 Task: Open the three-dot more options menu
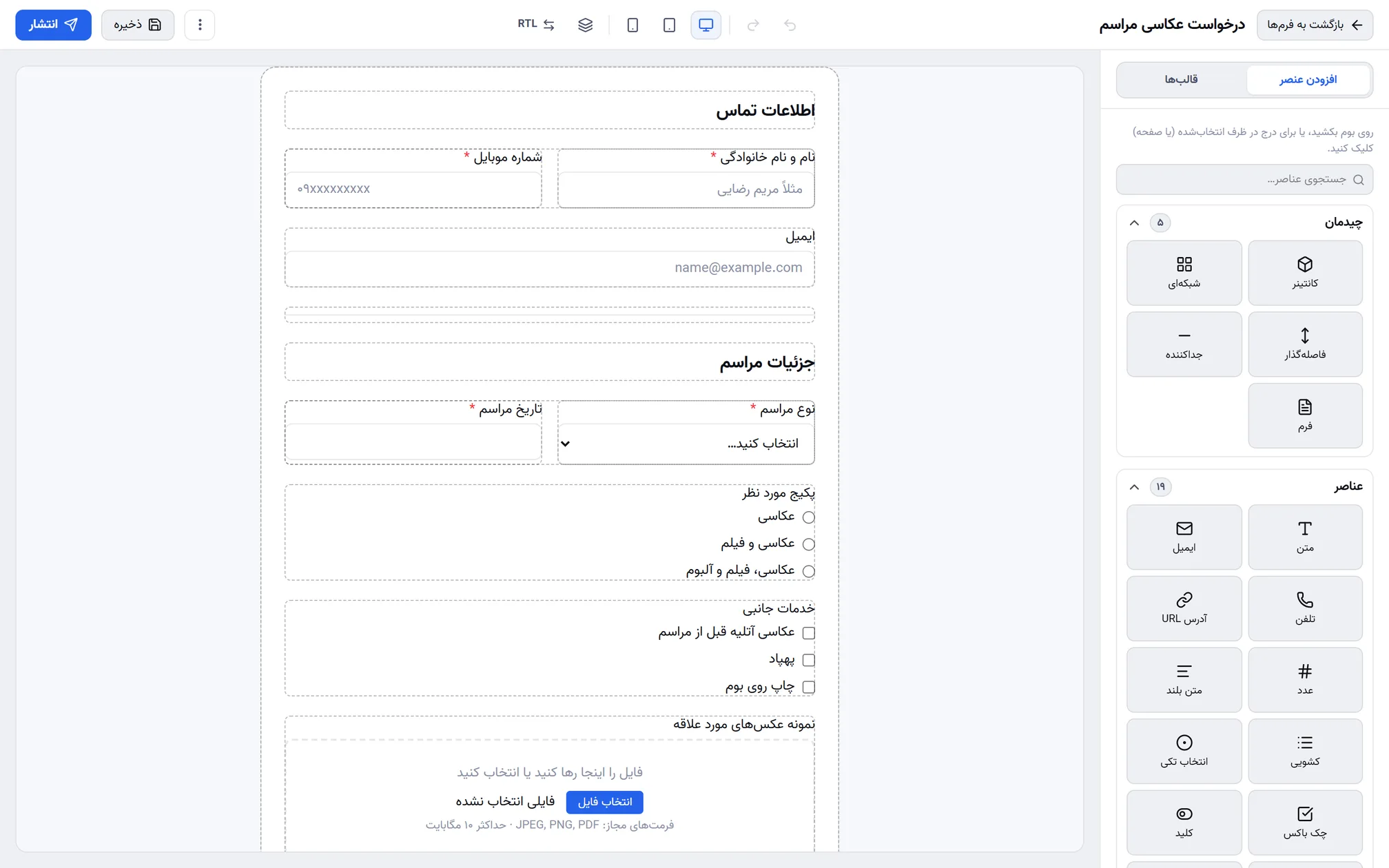tap(200, 25)
